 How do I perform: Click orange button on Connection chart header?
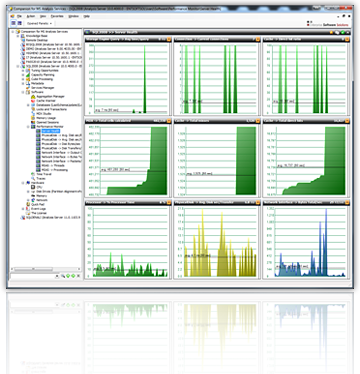(x=258, y=39)
